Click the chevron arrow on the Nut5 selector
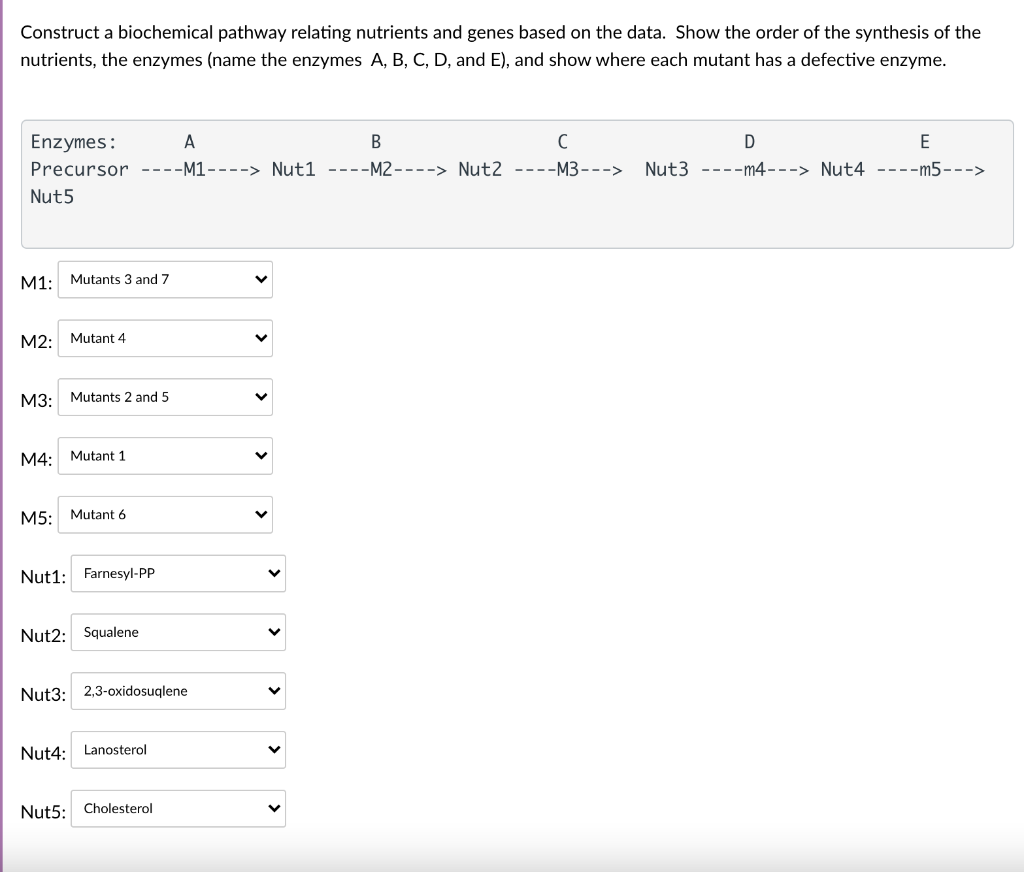The image size is (1024, 872). pyautogui.click(x=272, y=808)
